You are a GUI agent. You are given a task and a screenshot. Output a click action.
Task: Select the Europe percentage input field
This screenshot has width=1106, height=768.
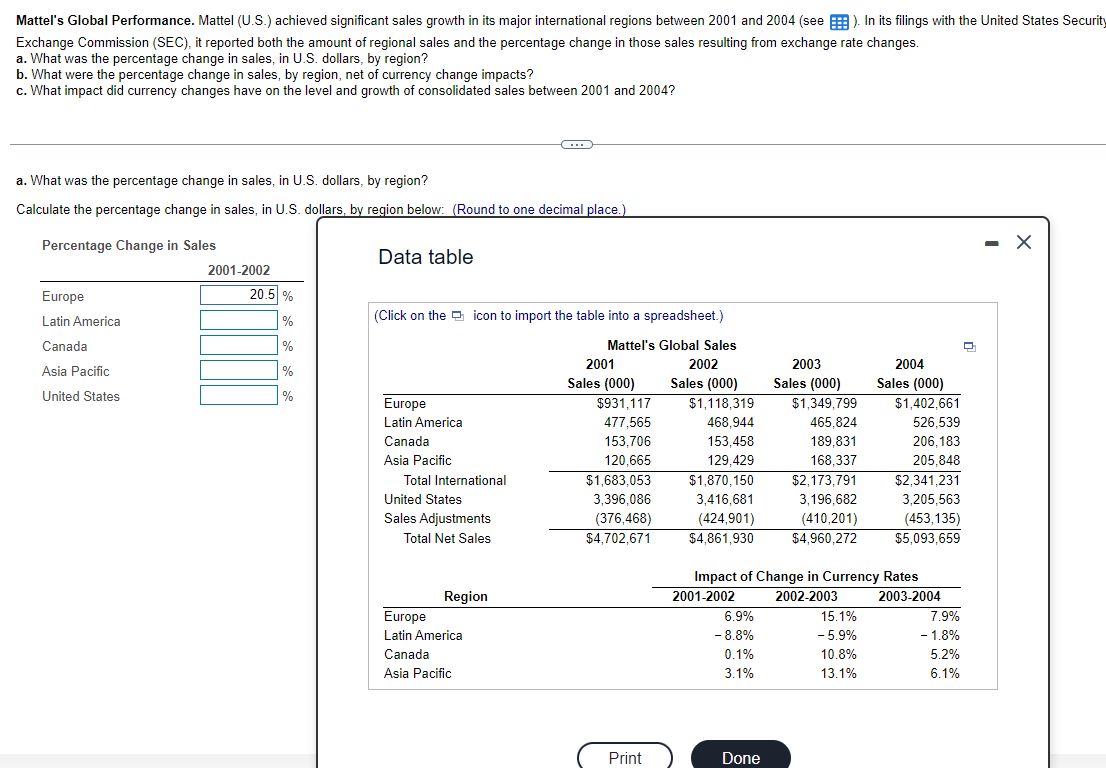[x=238, y=295]
